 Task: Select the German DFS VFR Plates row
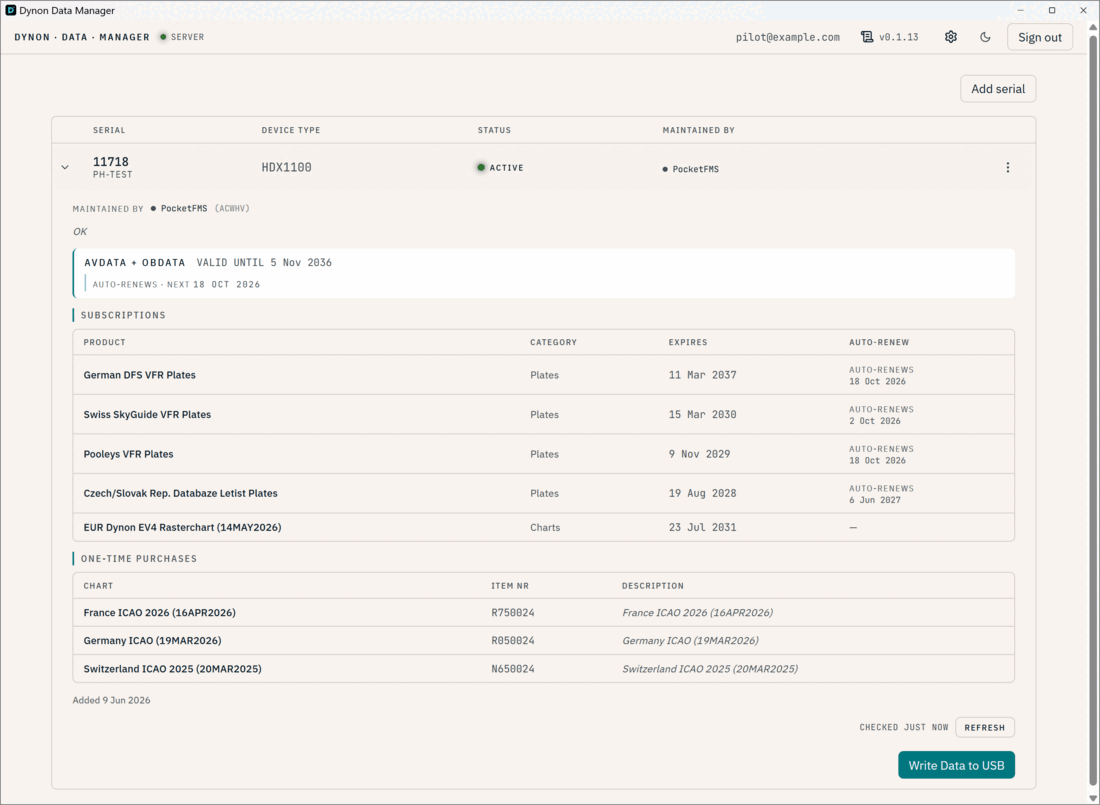544,375
